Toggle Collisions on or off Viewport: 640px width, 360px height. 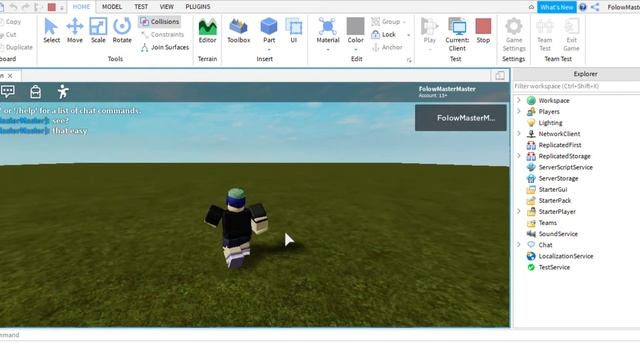(x=160, y=22)
